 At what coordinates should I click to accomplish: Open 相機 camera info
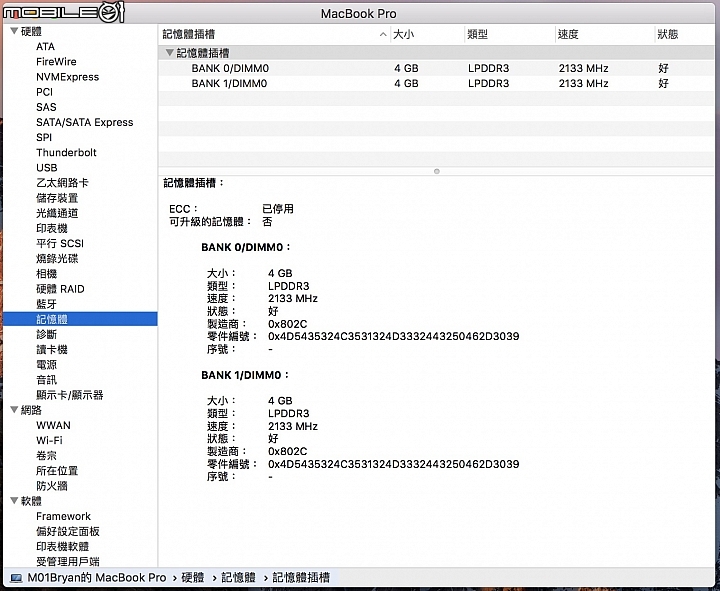46,274
